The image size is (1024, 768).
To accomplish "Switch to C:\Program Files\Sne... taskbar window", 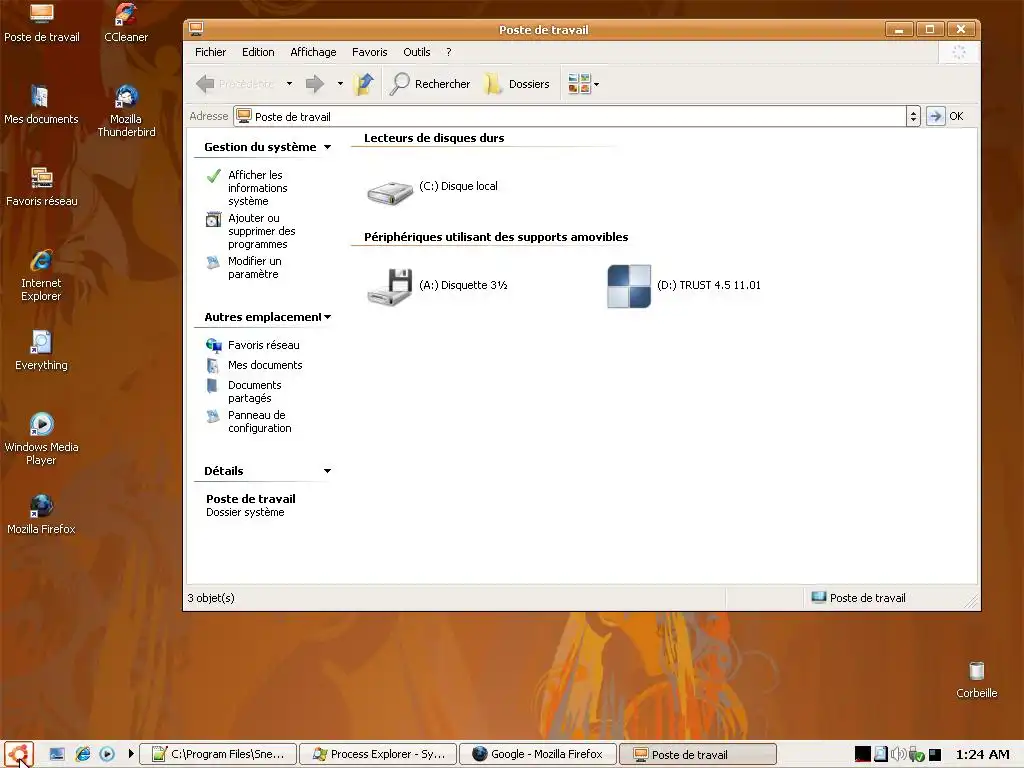I will coord(219,754).
